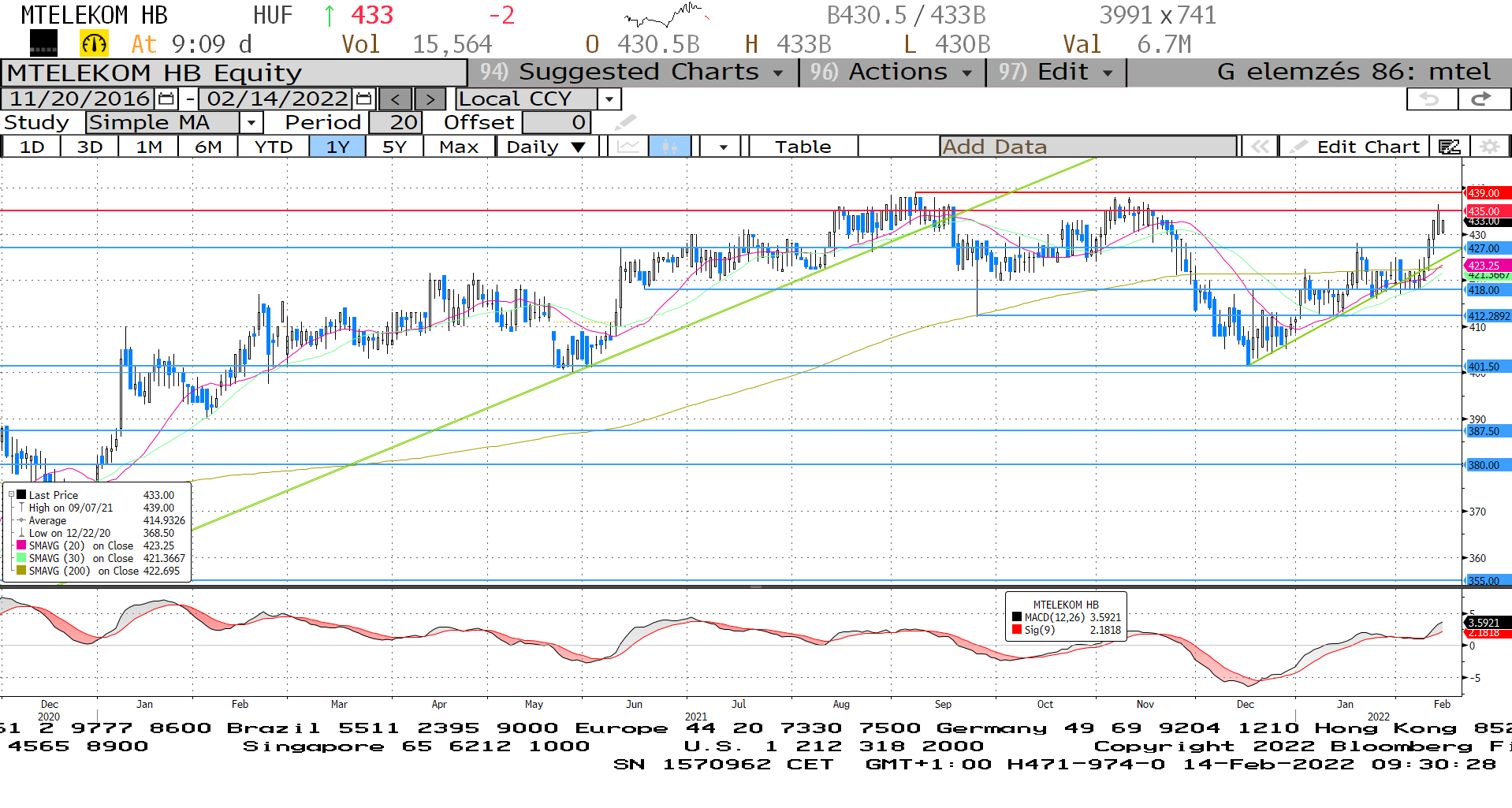
Task: Select the 1M range tab
Action: [148, 147]
